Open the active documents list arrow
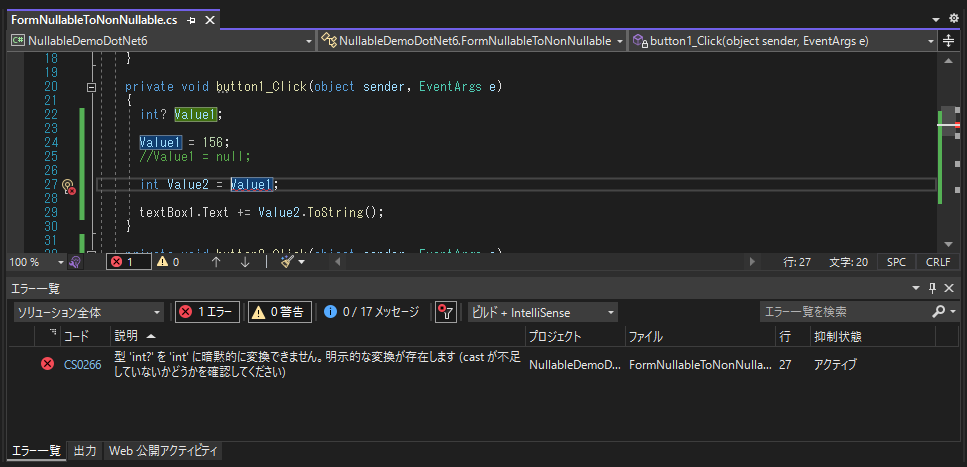Viewport: 967px width, 467px height. (936, 20)
